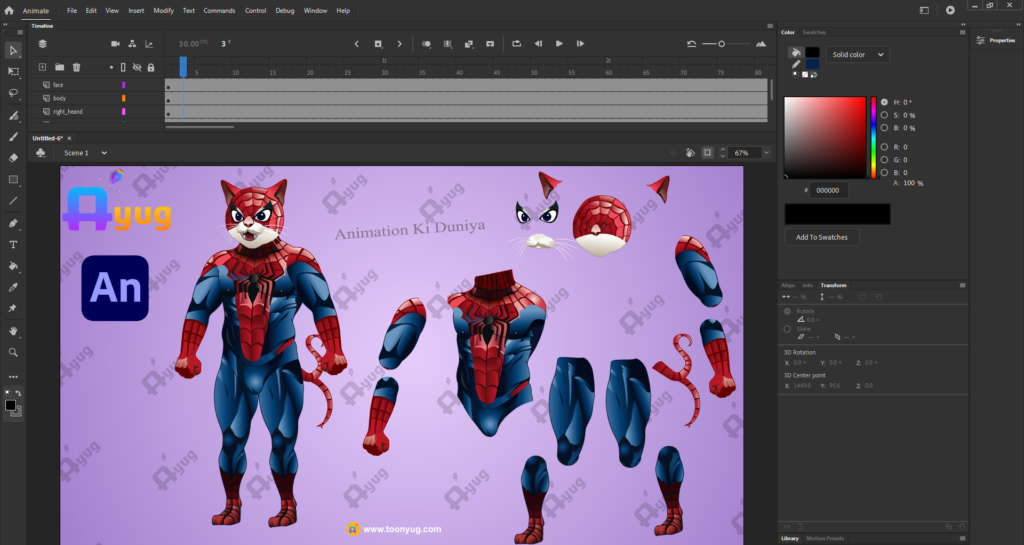
Task: Select the Free Transform tool
Action: click(x=13, y=72)
